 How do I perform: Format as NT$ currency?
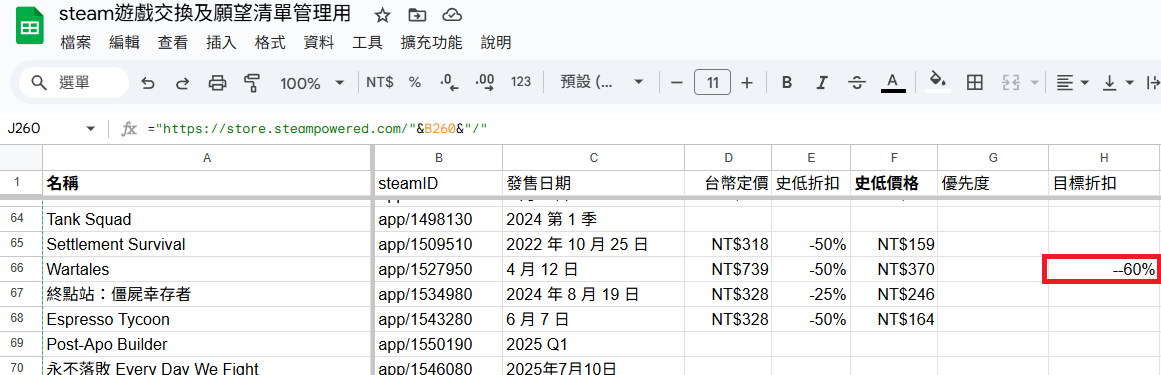pos(380,82)
